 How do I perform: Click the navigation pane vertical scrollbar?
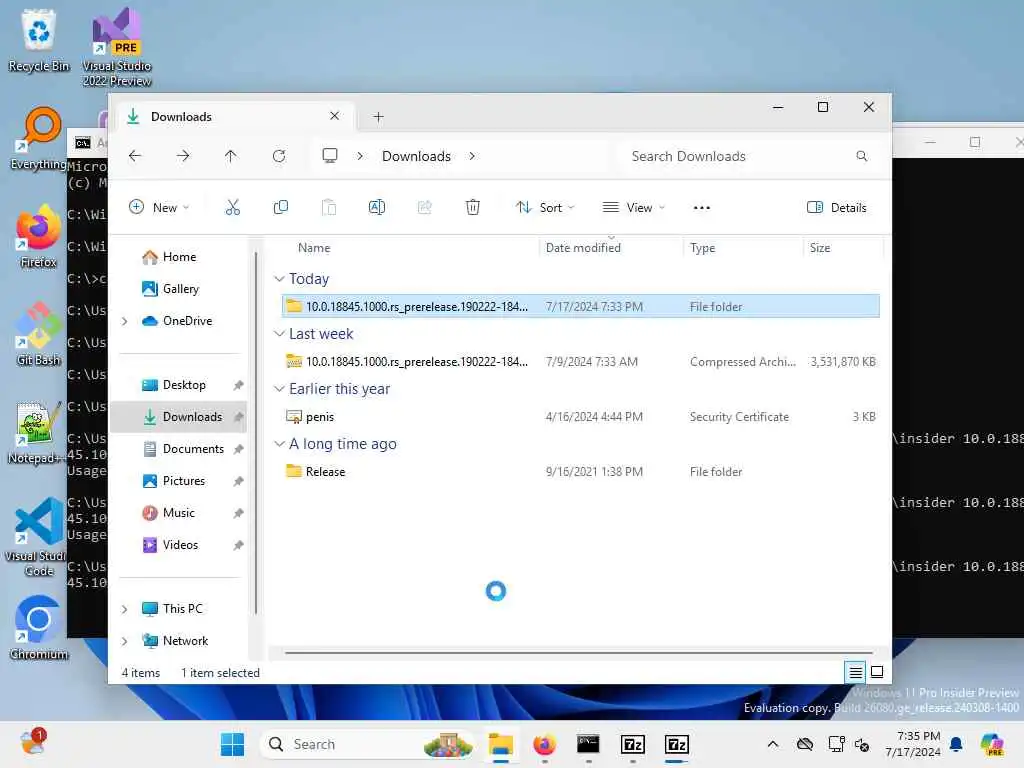coord(255,434)
